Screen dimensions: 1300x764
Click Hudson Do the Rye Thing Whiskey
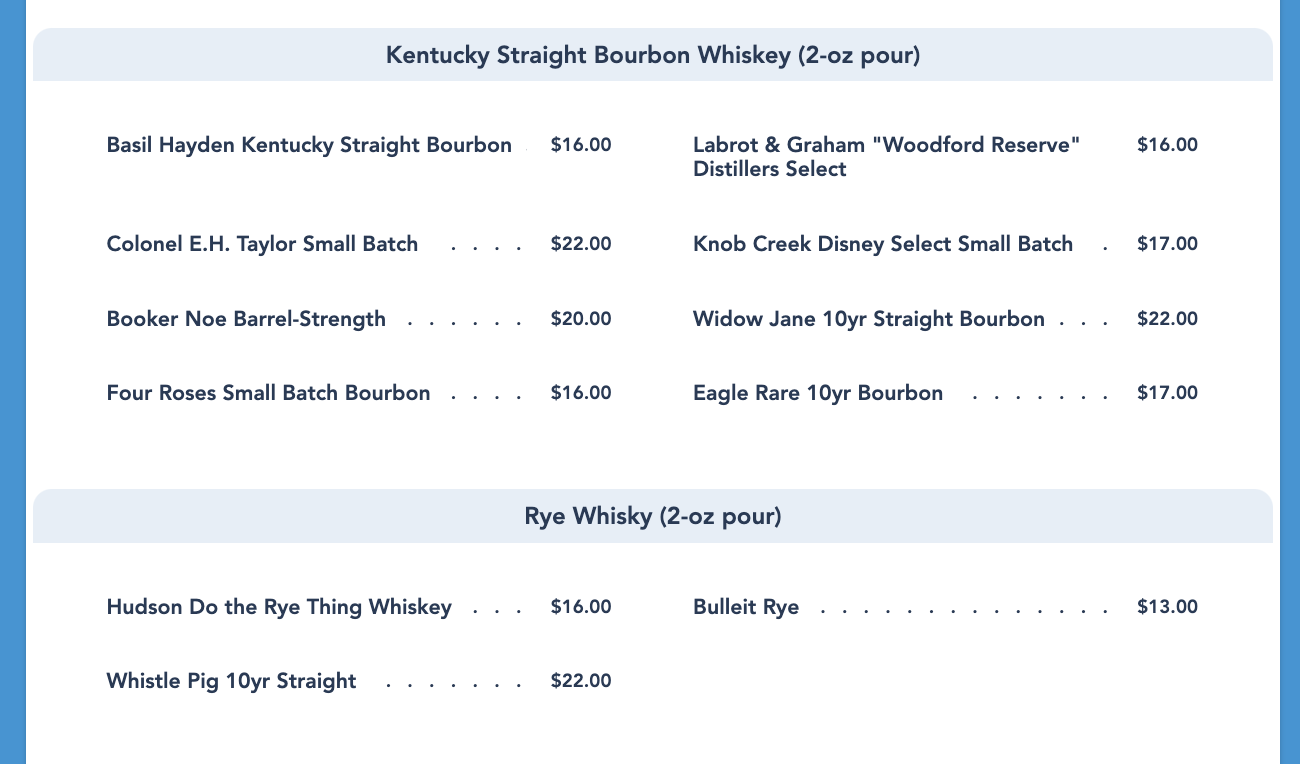(279, 607)
